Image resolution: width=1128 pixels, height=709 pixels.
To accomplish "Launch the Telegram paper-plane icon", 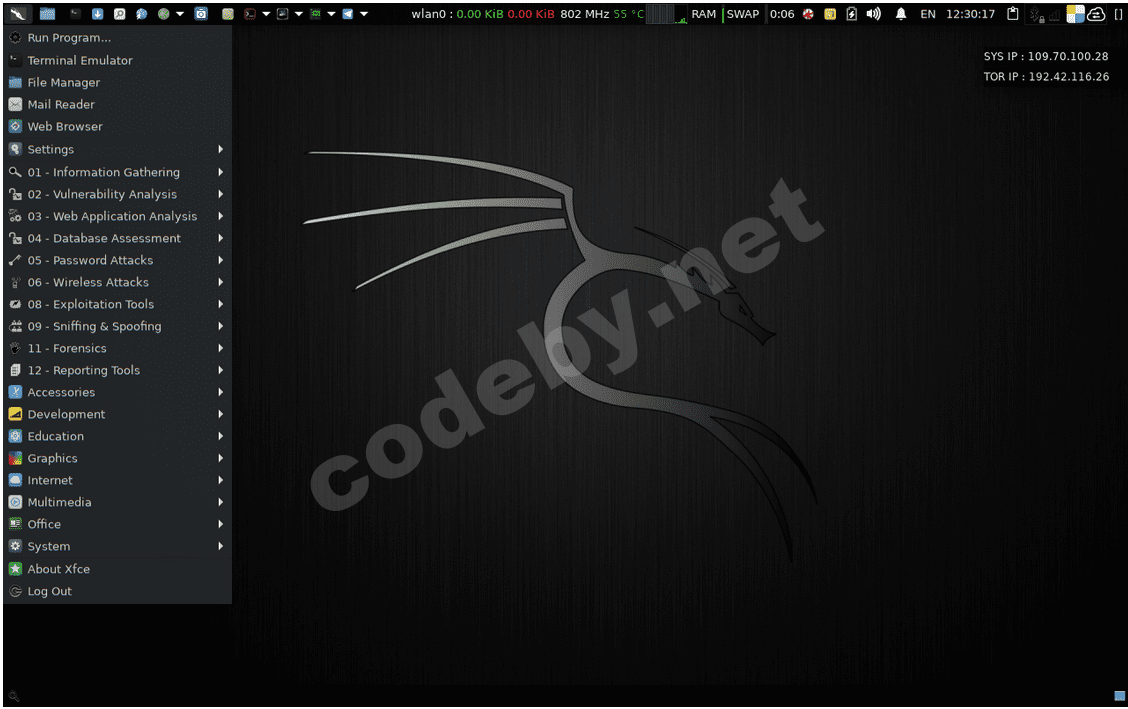I will click(x=347, y=14).
